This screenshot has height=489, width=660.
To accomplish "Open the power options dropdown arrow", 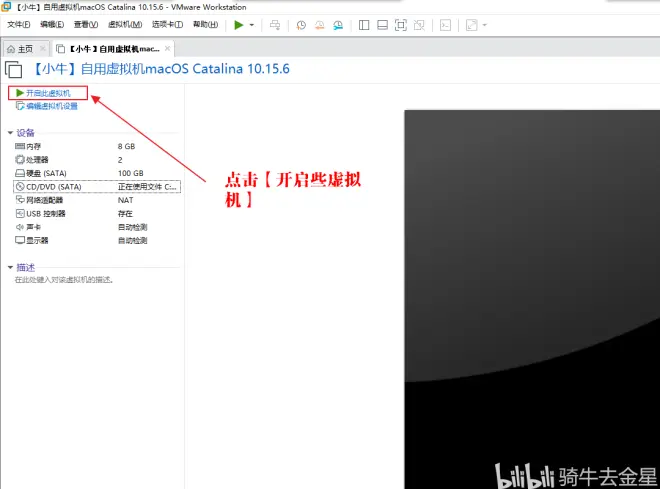I will [252, 25].
